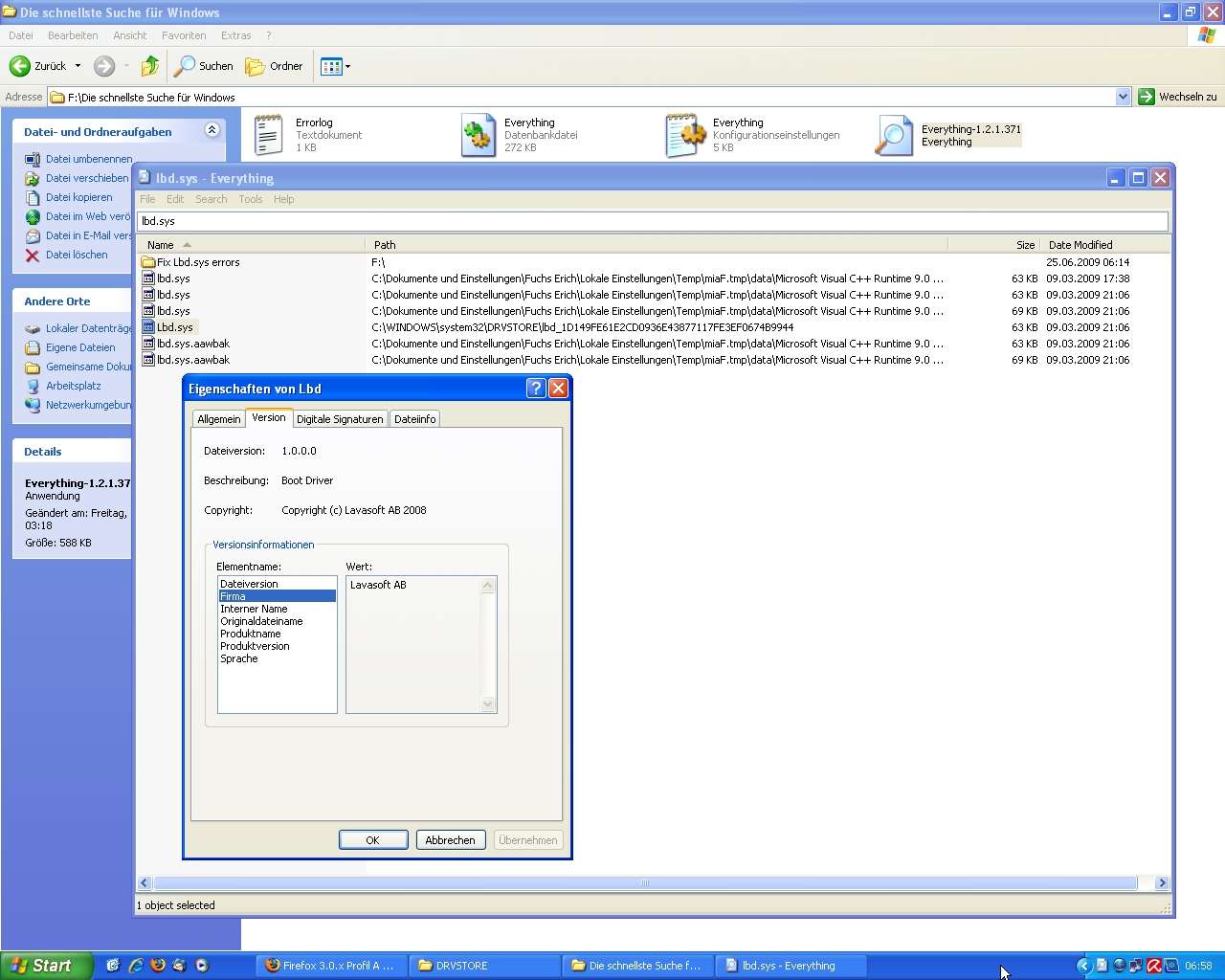This screenshot has height=980, width=1225.
Task: Expand the address bar dropdown
Action: click(x=1124, y=97)
